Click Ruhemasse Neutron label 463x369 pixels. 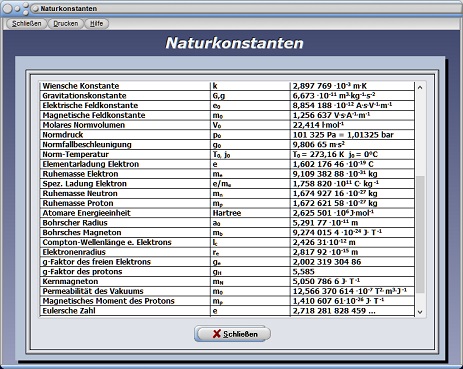coord(80,193)
